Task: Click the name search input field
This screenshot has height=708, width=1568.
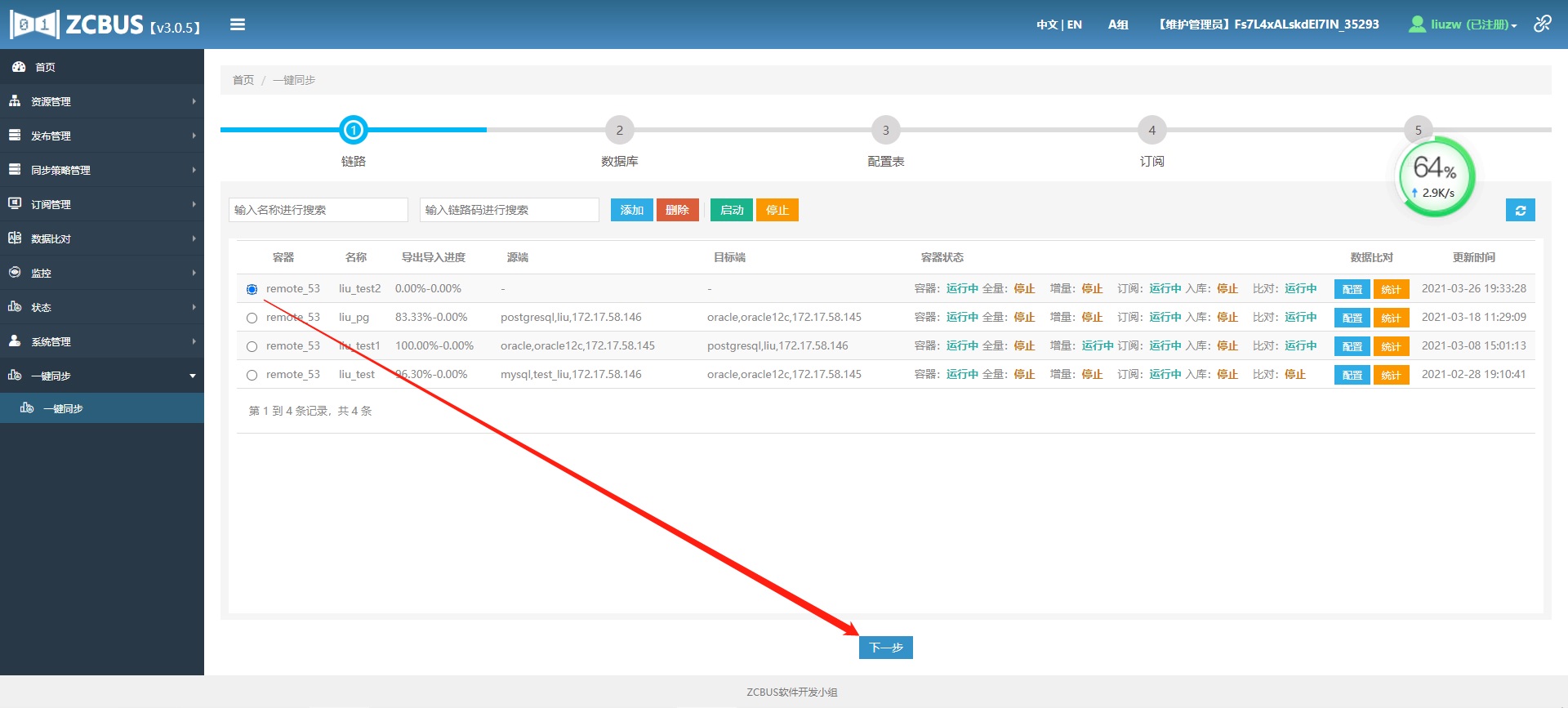Action: point(318,210)
